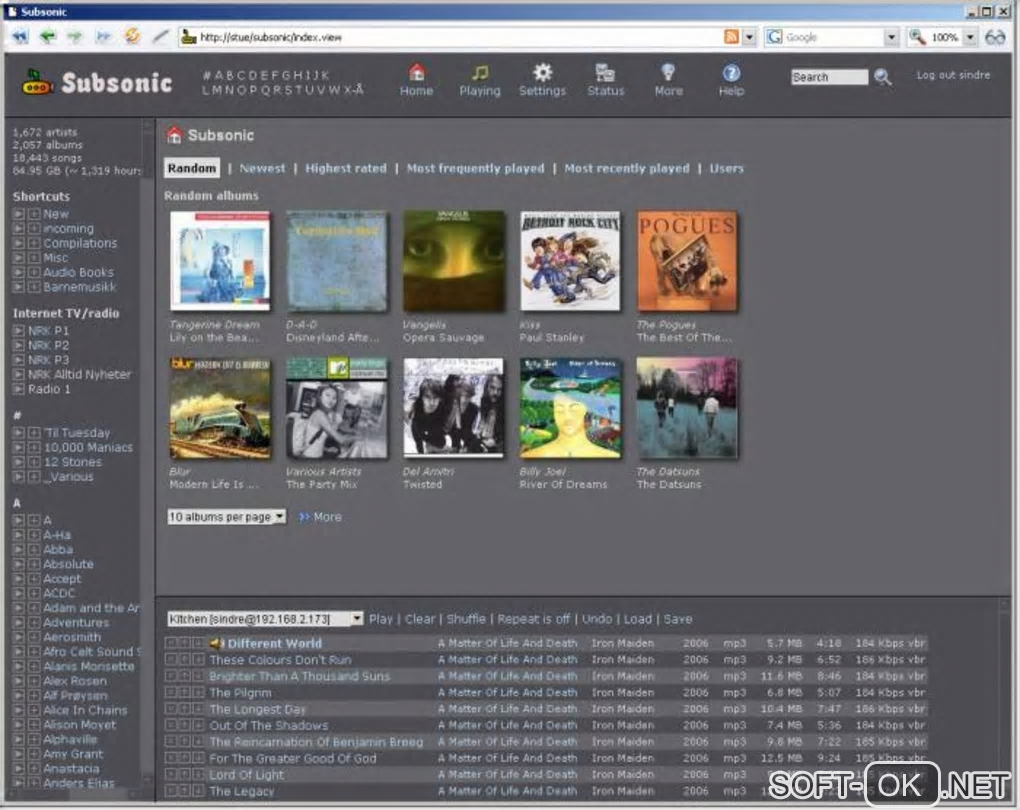Open the albums per page dropdown
This screenshot has height=810, width=1020.
point(226,517)
